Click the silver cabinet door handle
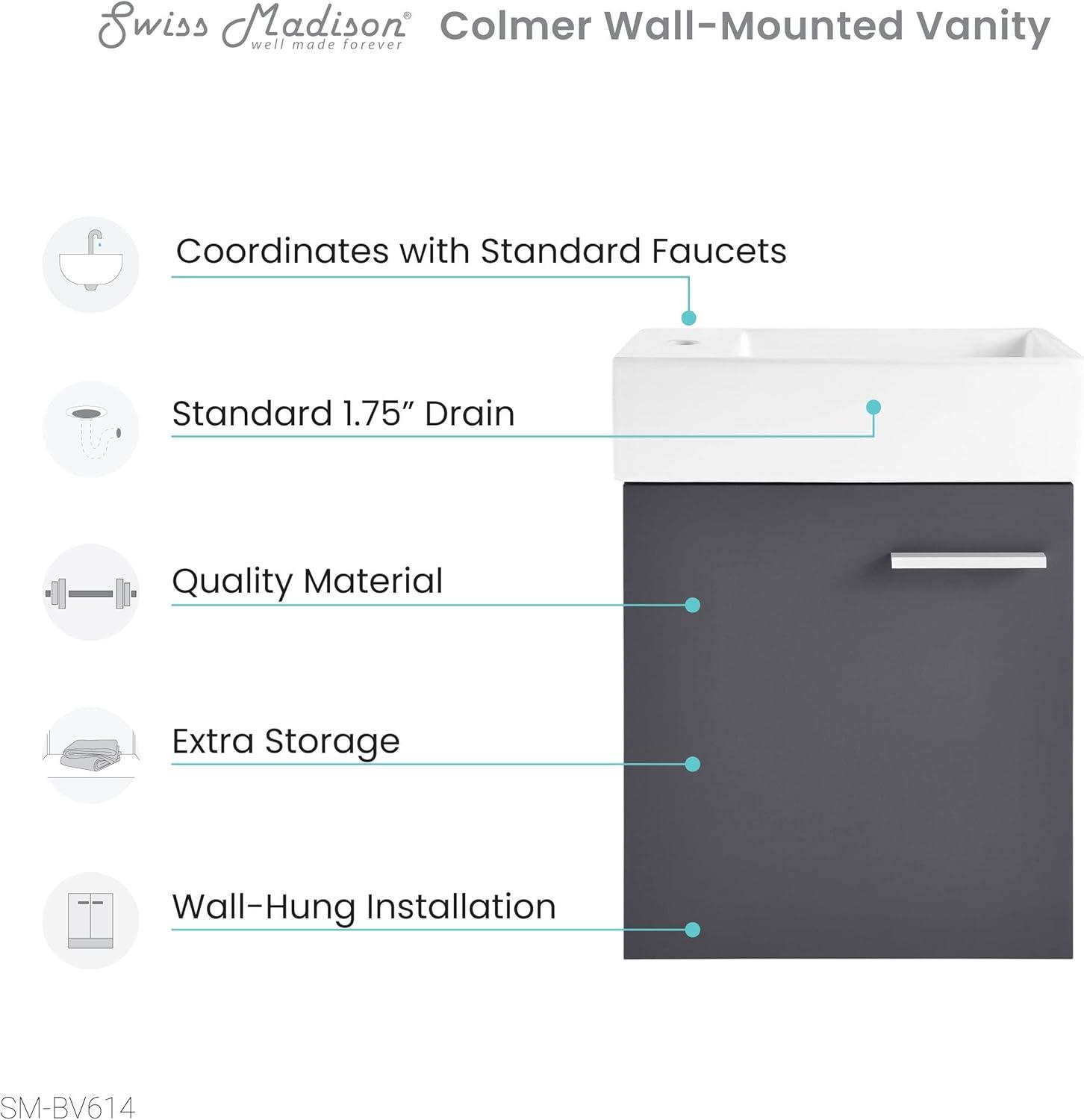Viewport: 1084px width, 1120px height. click(x=968, y=561)
